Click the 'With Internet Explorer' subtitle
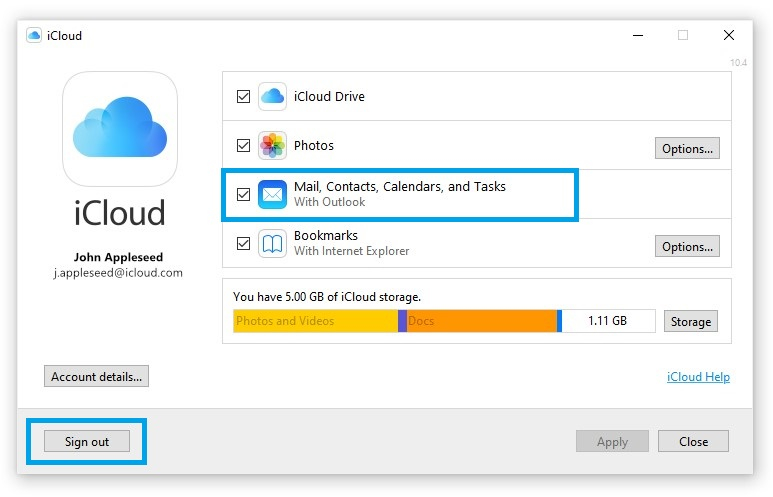Screen dimensions: 773x497 pyautogui.click(x=351, y=251)
